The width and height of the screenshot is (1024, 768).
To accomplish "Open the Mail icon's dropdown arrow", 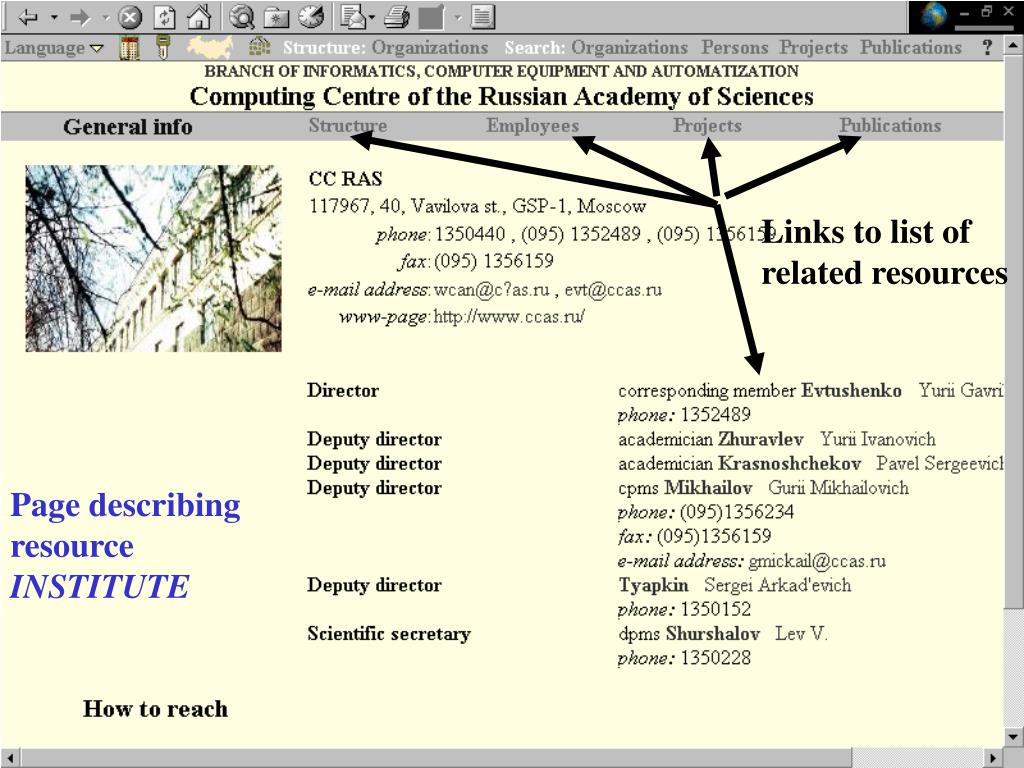I will tap(371, 18).
